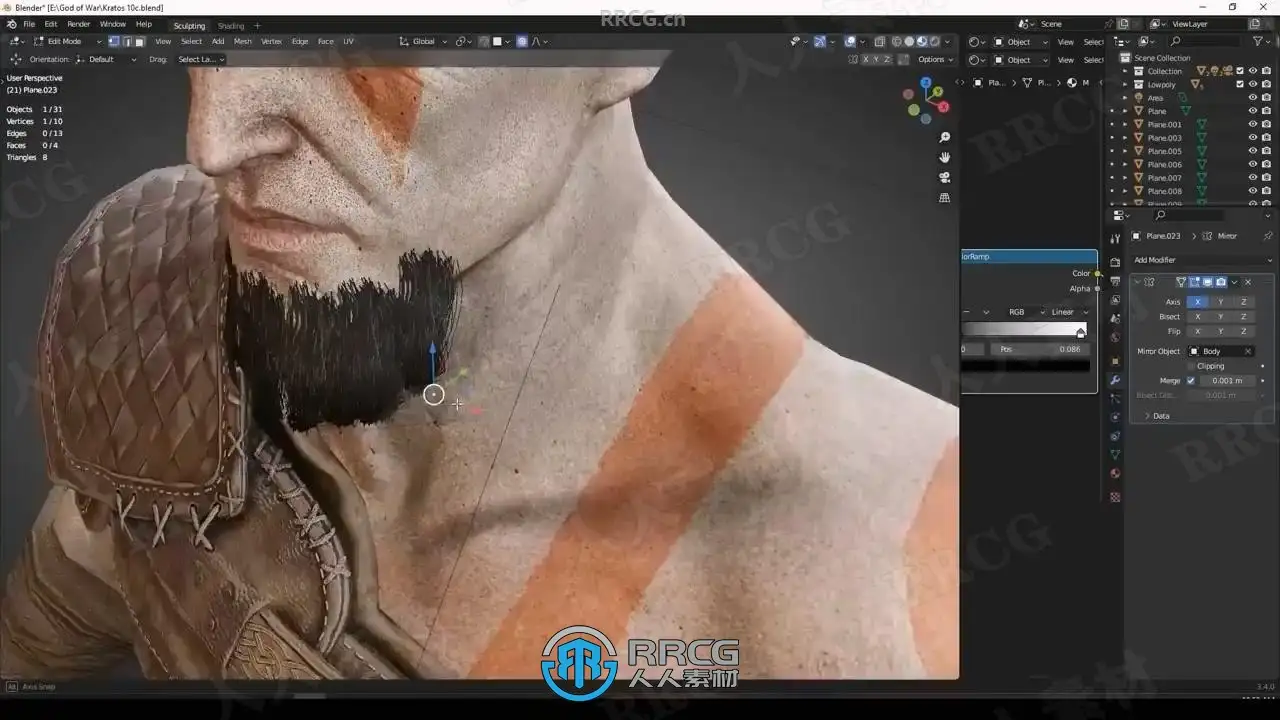Open the viewport Select menu
The height and width of the screenshot is (720, 1280).
(x=191, y=42)
